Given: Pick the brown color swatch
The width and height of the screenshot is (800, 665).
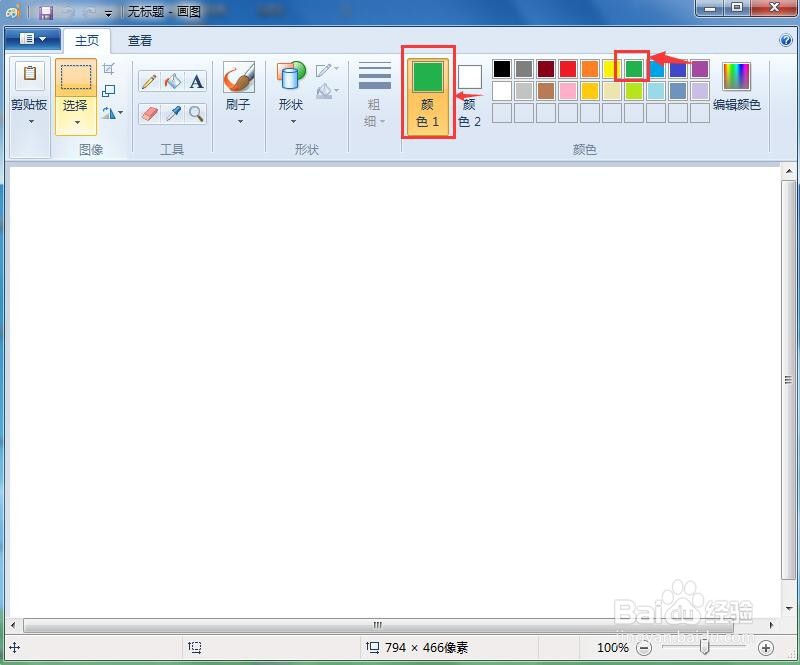Looking at the screenshot, I should [x=545, y=91].
